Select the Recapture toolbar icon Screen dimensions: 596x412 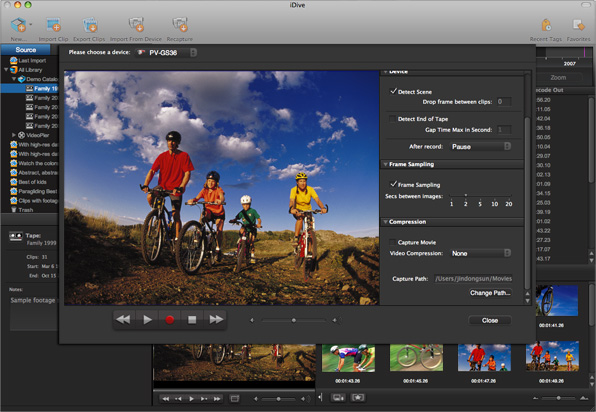(180, 25)
